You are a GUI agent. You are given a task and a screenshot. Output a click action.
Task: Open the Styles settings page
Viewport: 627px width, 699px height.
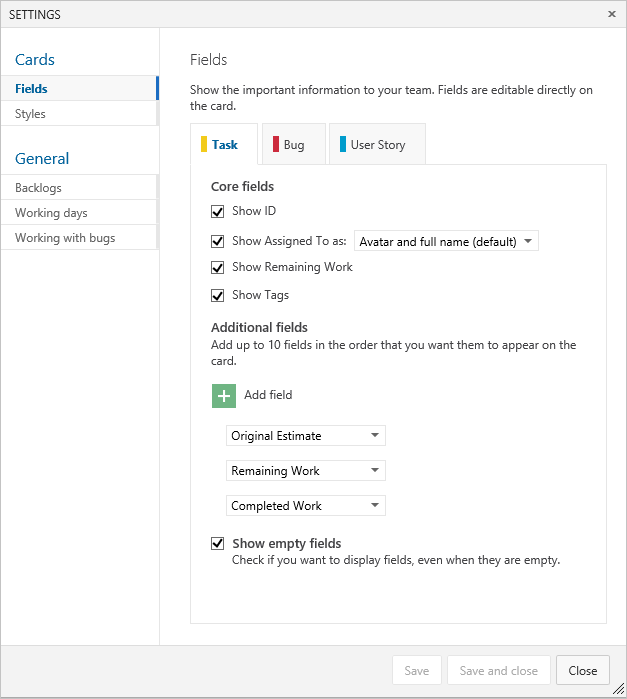pos(79,114)
